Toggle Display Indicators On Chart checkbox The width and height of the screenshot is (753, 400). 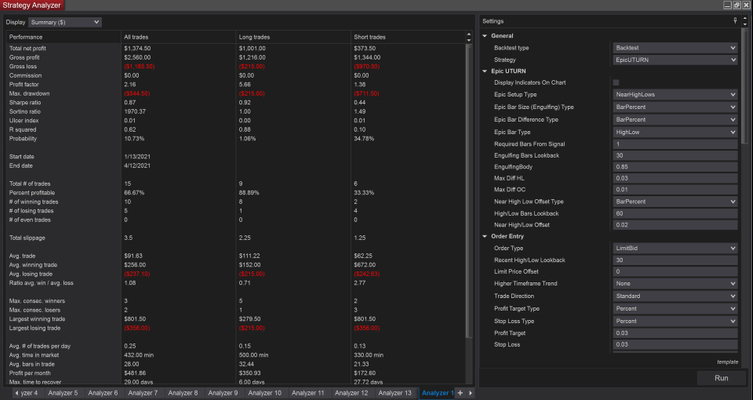[616, 82]
